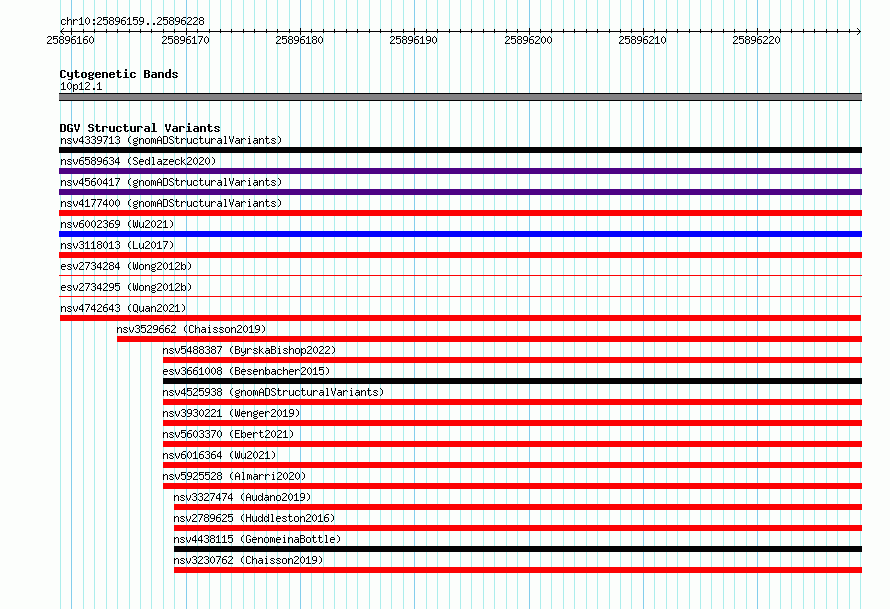
Task: Open nsv4438115 (GenomeinaBottle) variant label
Action: click(x=257, y=539)
